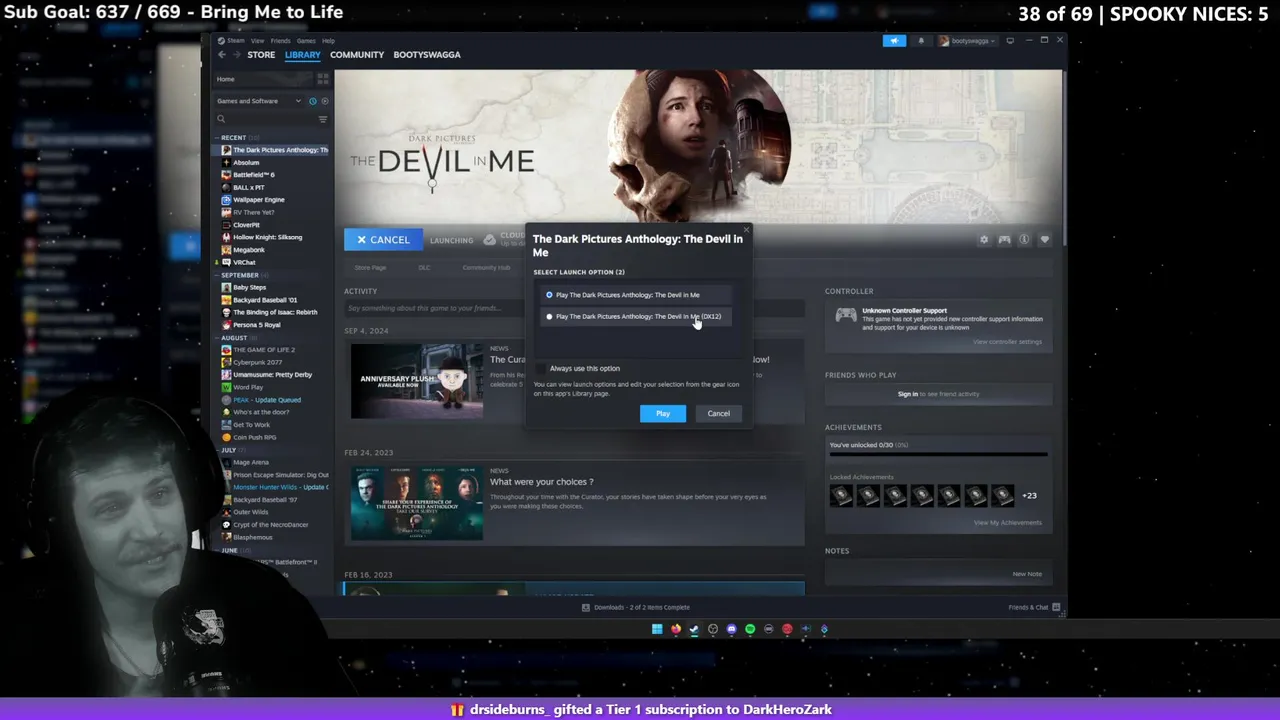The image size is (1280, 720).
Task: Open the game's Community Hub link
Action: click(486, 268)
